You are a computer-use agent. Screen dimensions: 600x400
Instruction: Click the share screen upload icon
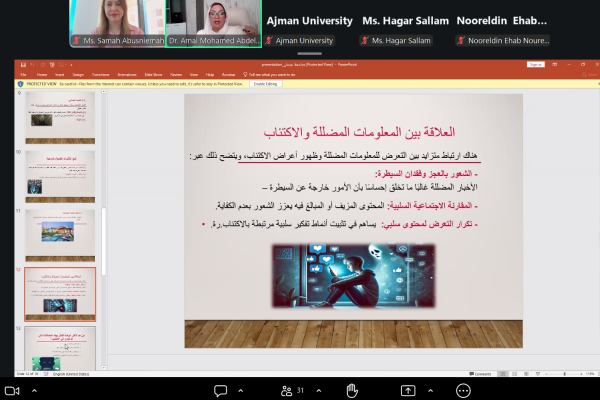pyautogui.click(x=408, y=391)
